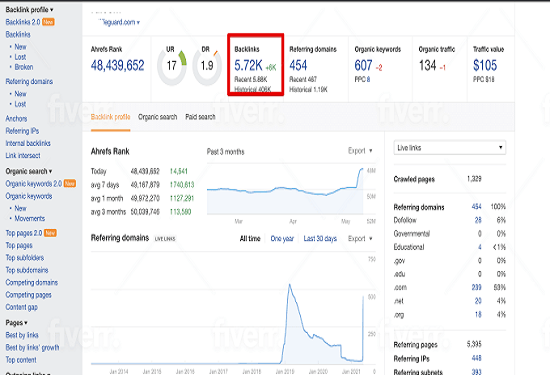
Task: Click the 607 organic keywords value
Action: point(363,65)
